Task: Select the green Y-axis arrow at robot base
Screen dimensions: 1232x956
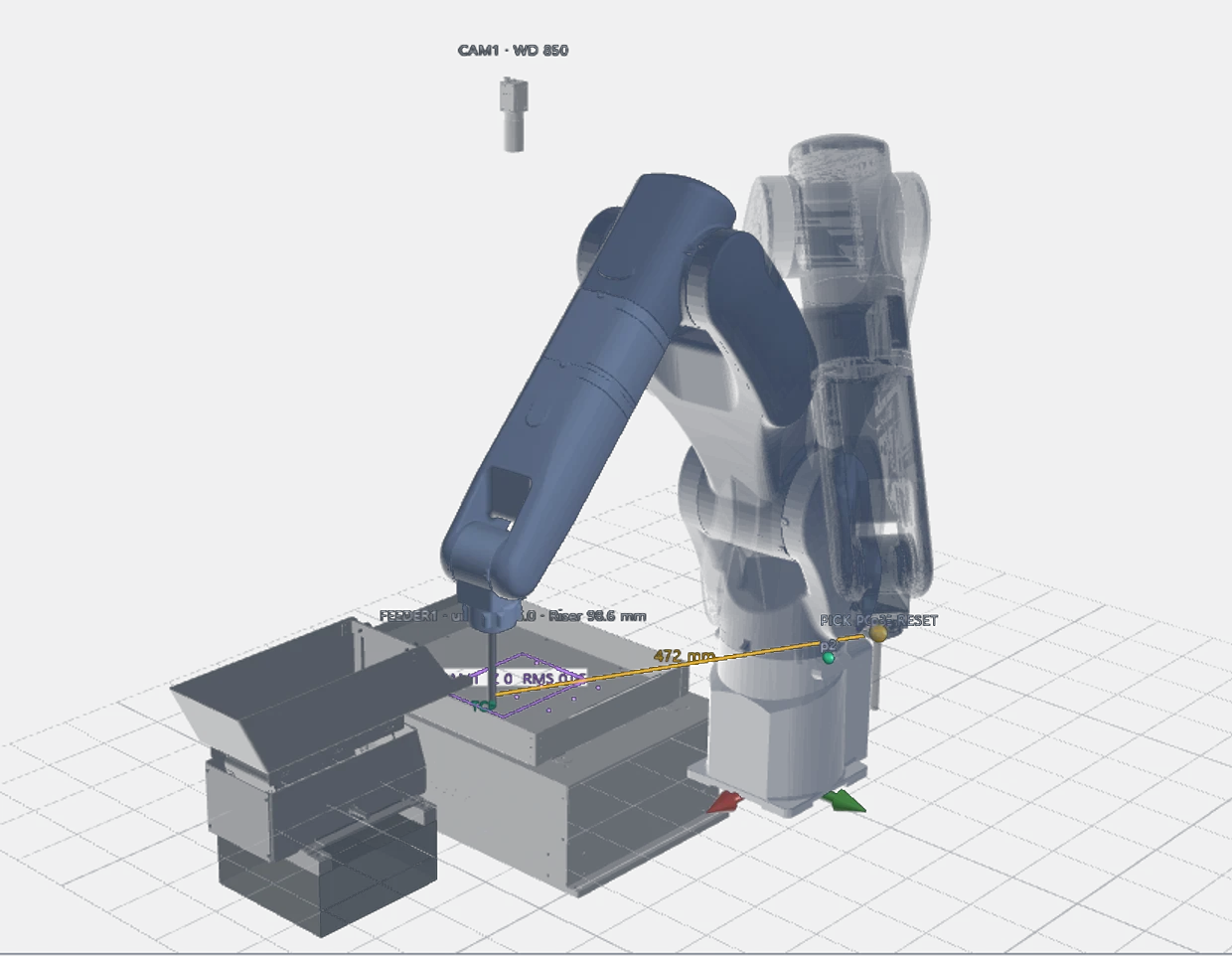Action: (x=846, y=801)
